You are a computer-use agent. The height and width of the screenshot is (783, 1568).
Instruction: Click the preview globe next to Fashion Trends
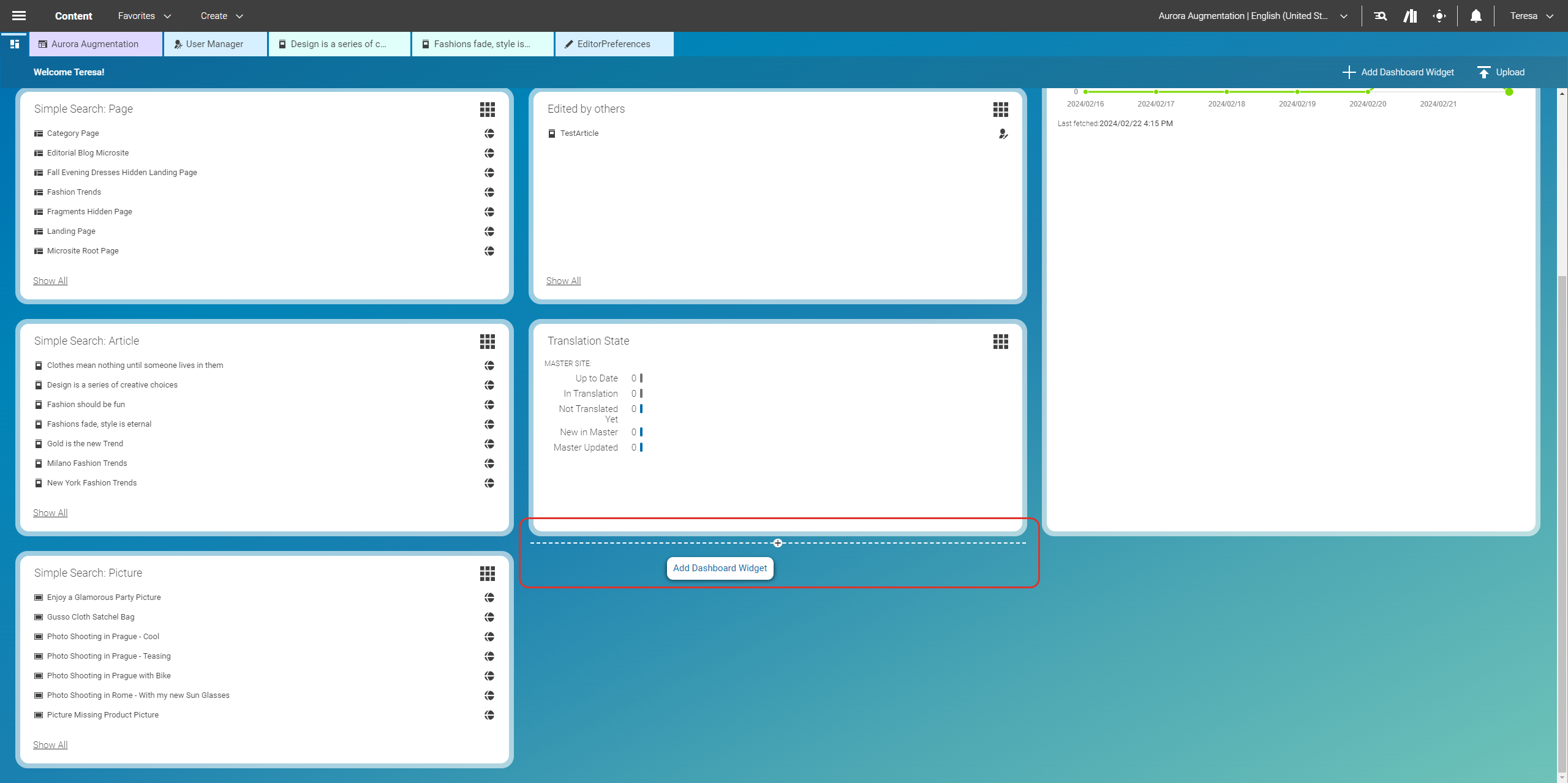click(489, 192)
